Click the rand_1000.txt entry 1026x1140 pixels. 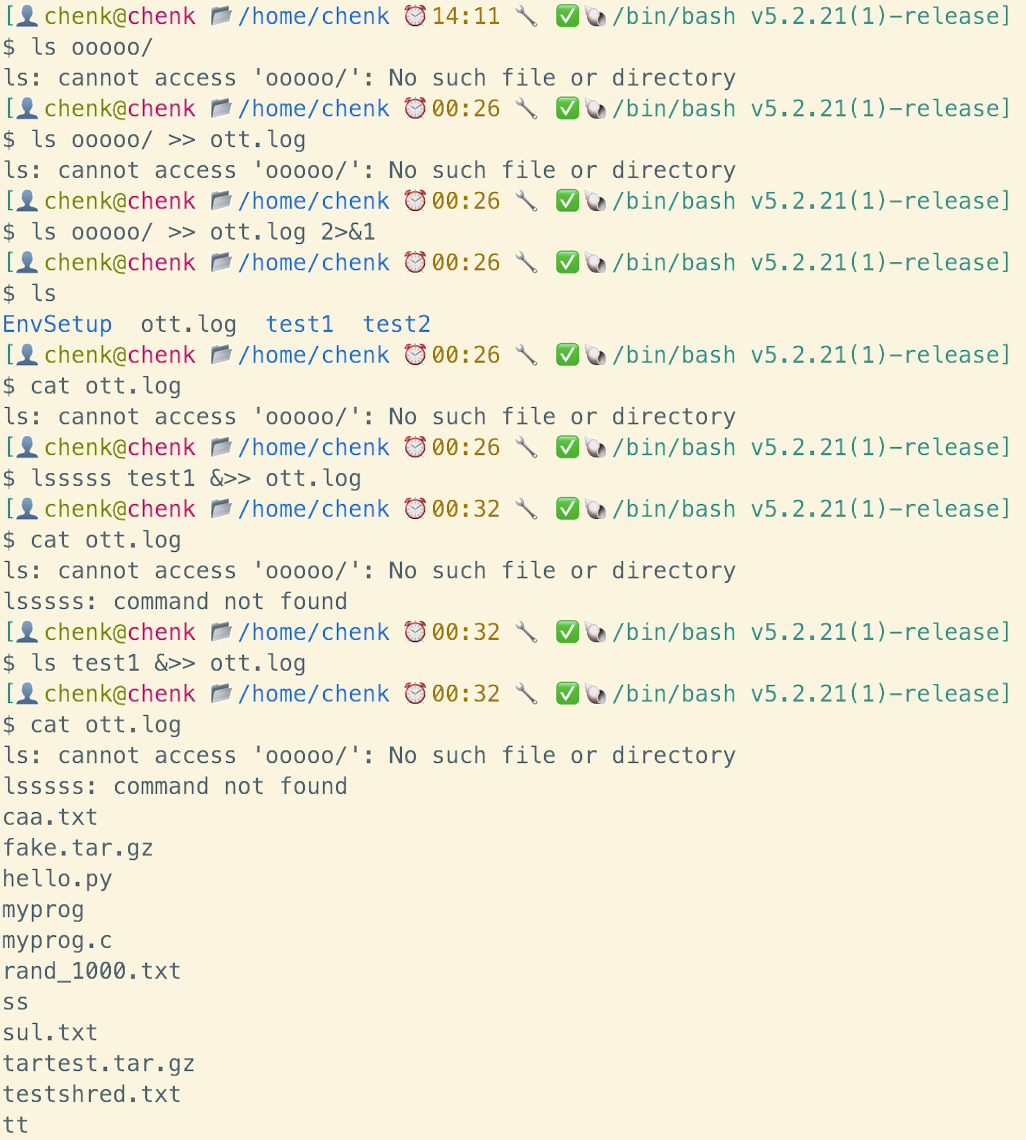tap(92, 971)
